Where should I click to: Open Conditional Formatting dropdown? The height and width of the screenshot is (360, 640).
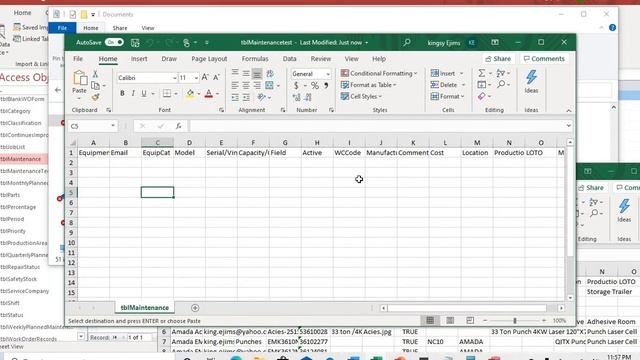[379, 73]
